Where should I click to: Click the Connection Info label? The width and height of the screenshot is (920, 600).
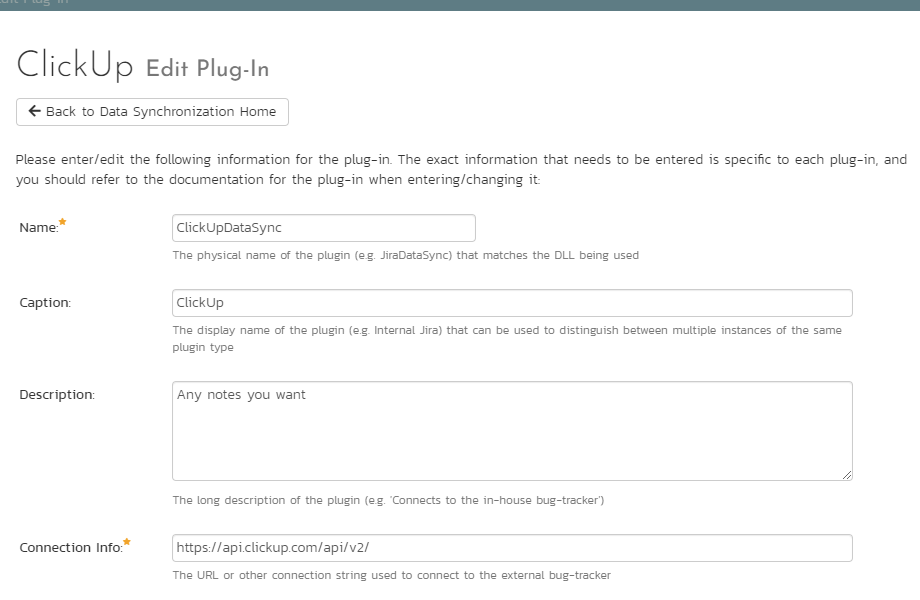coord(71,548)
